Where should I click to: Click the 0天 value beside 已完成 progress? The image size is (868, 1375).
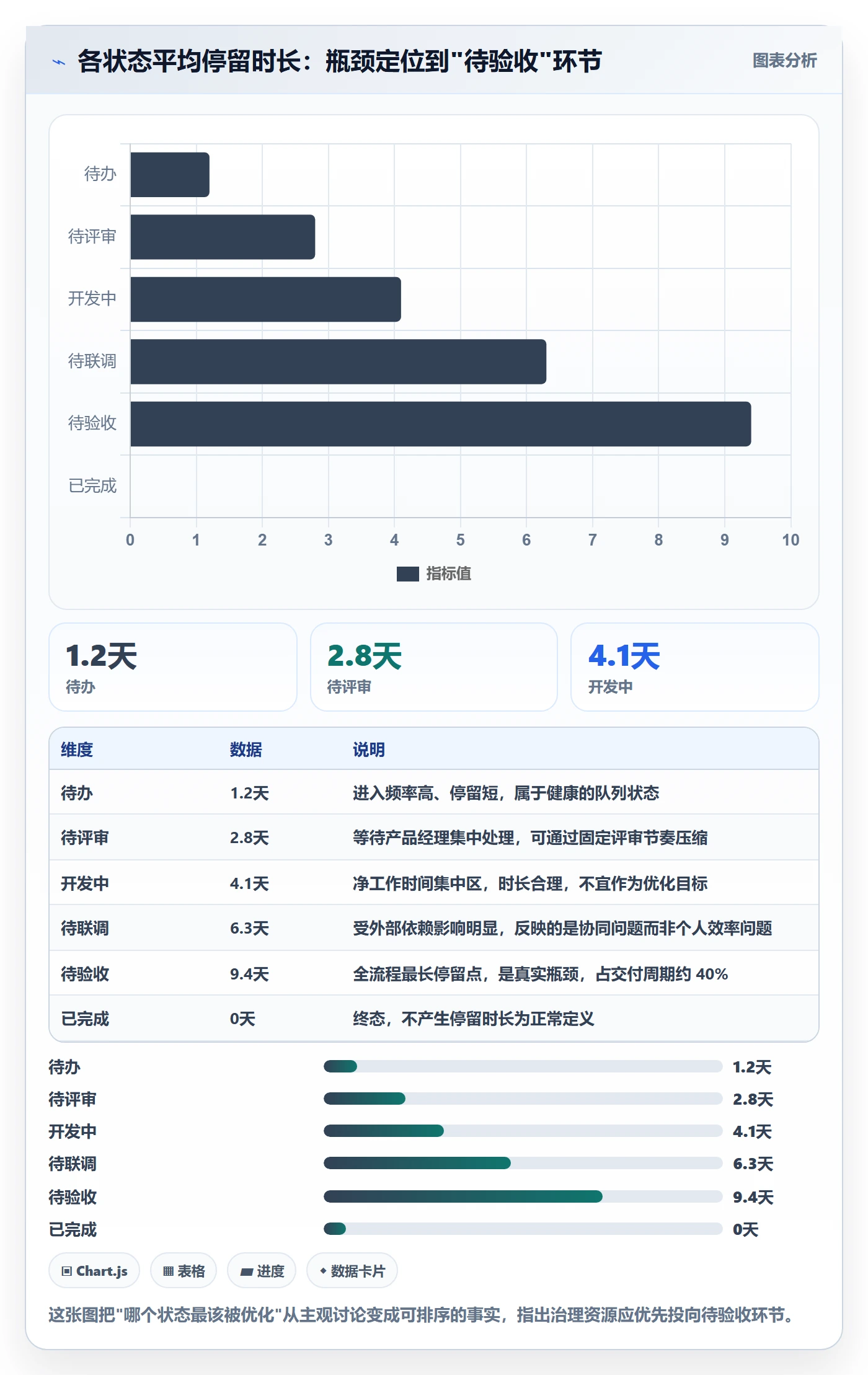click(x=745, y=1229)
